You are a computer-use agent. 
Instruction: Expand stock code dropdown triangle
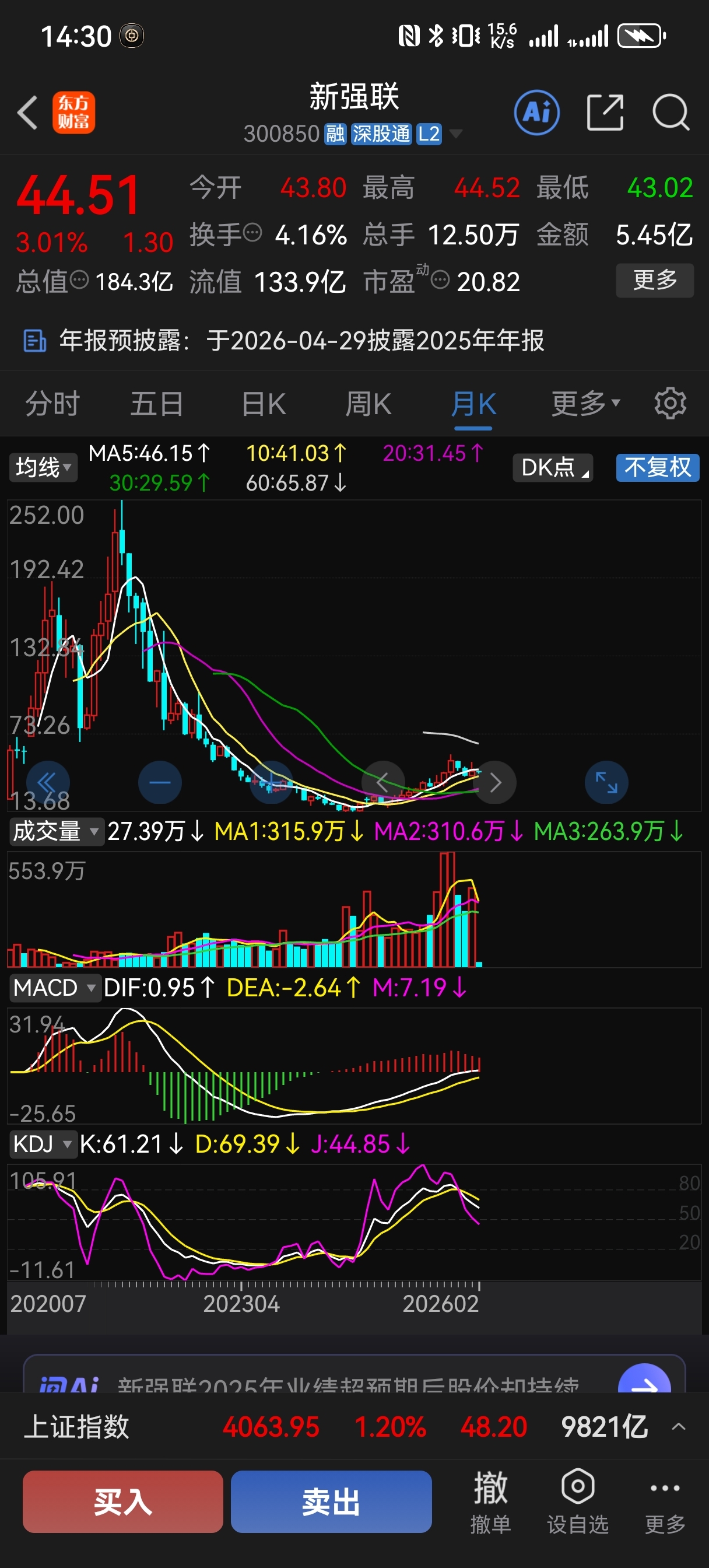[455, 134]
